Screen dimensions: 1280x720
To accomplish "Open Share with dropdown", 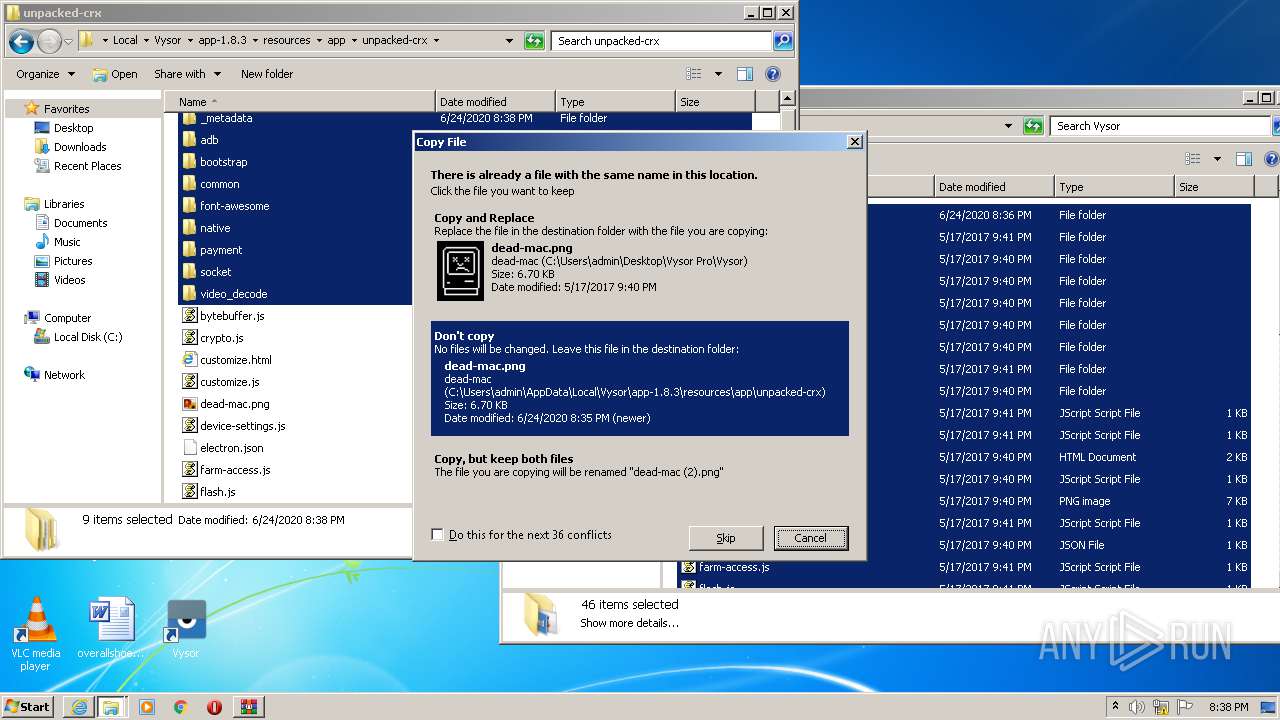I will [186, 74].
